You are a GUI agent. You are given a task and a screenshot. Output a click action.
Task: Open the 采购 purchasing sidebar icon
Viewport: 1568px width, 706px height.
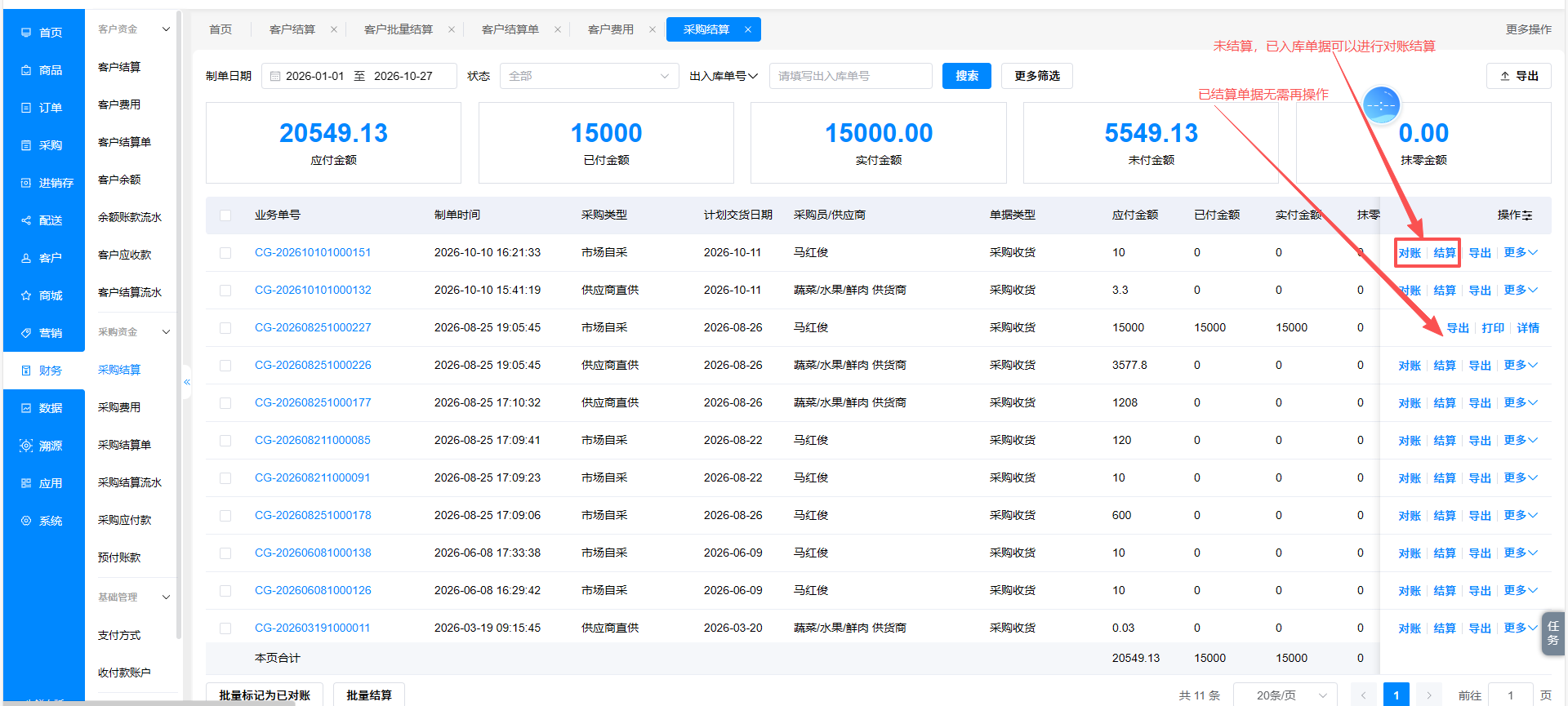[x=26, y=145]
